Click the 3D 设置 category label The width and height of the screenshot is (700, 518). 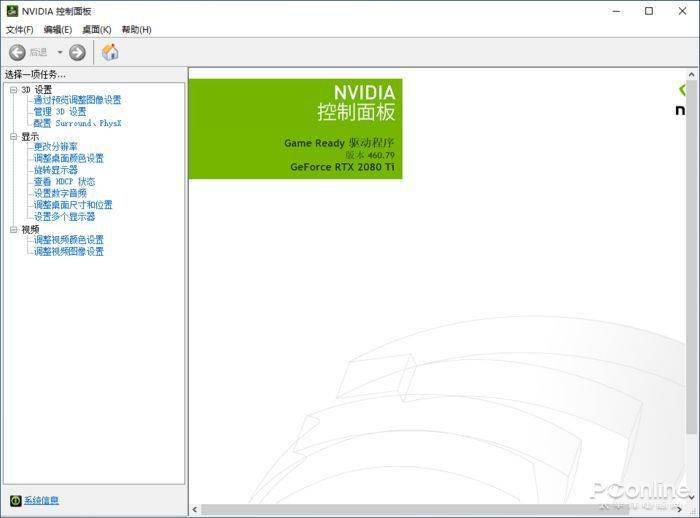(37, 90)
